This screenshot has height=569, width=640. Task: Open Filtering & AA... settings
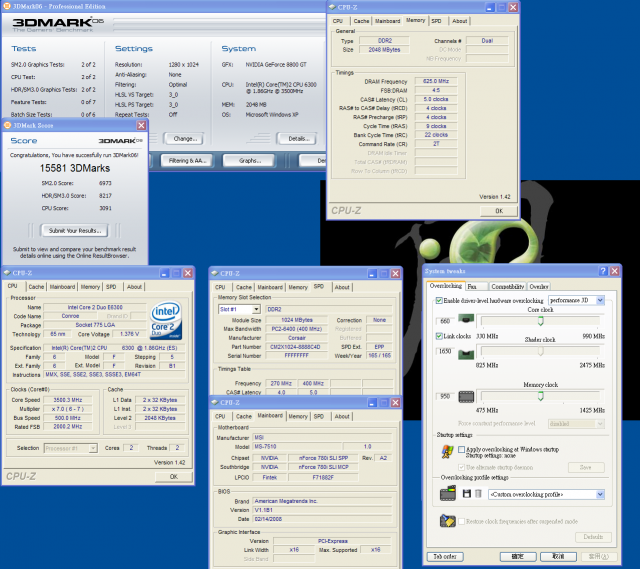[187, 160]
